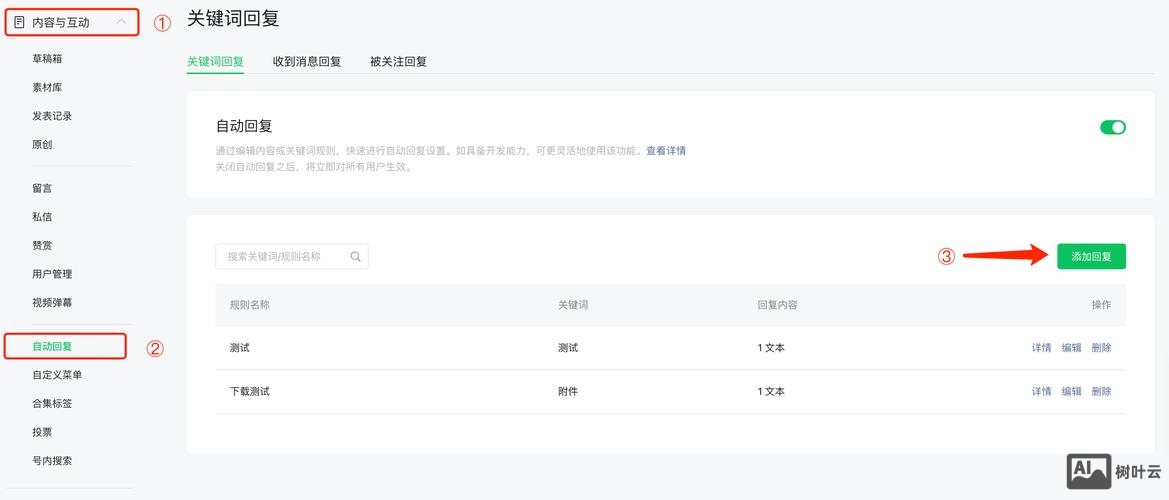This screenshot has height=500, width=1169.
Task: Open 留言 in the sidebar
Action: 42,189
